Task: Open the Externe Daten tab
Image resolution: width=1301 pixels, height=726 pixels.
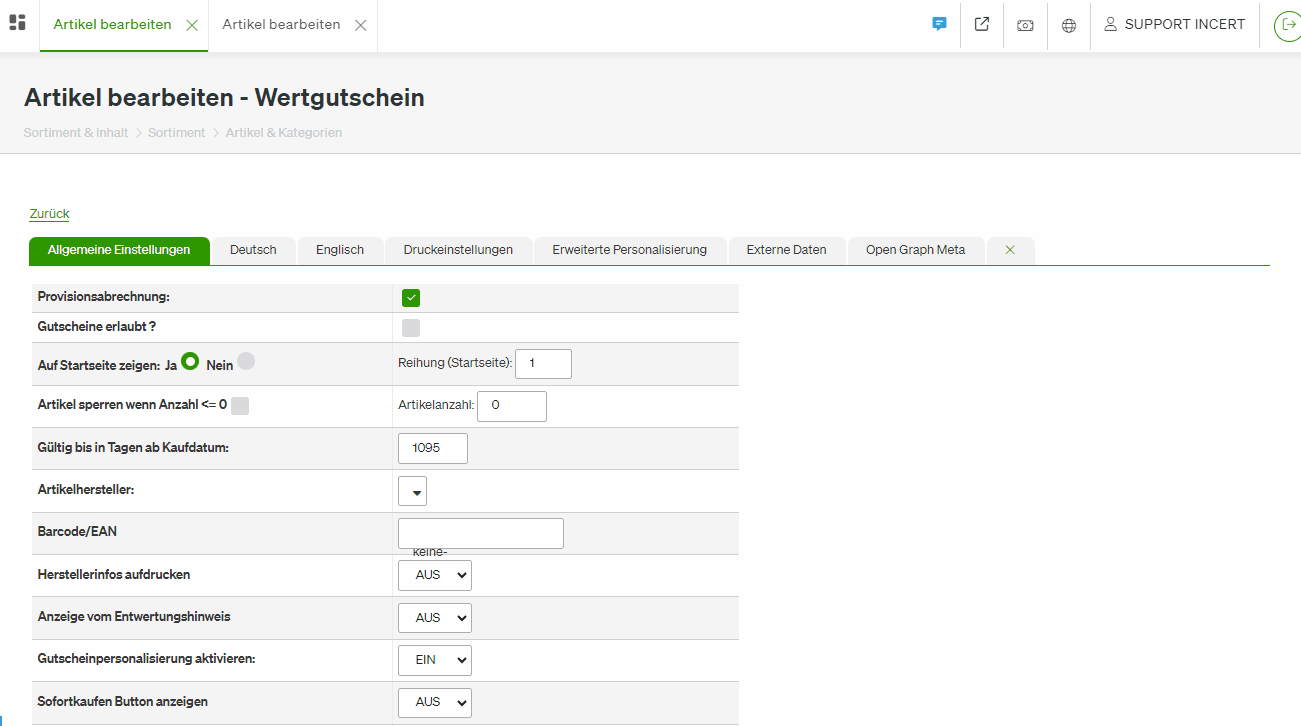Action: [x=787, y=250]
